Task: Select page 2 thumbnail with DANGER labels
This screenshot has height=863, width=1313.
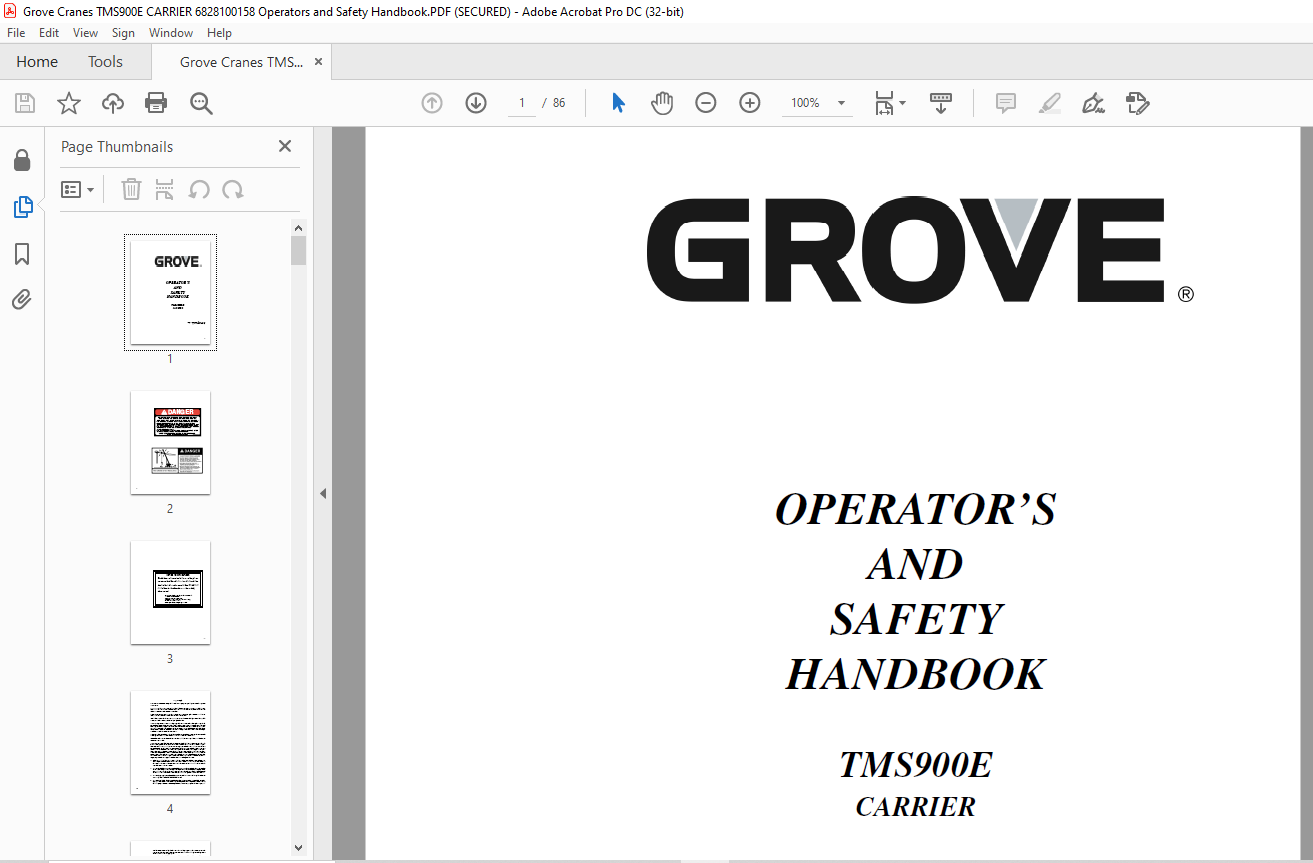Action: click(170, 442)
